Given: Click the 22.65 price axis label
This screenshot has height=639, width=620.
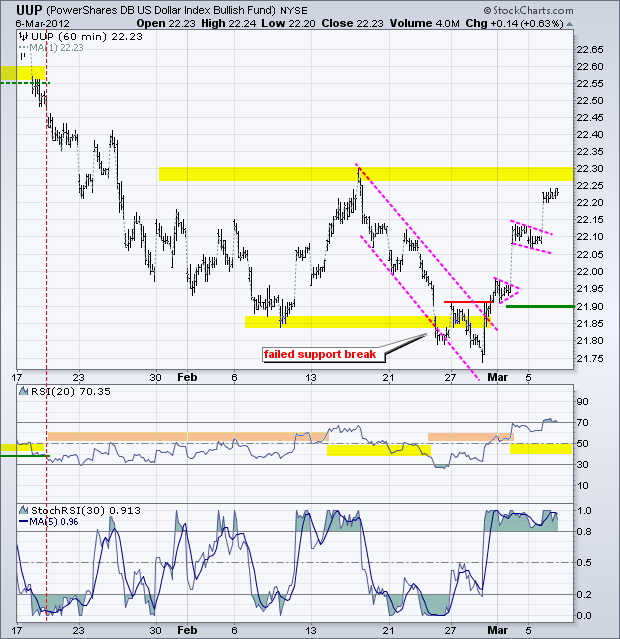Looking at the screenshot, I should [x=589, y=50].
